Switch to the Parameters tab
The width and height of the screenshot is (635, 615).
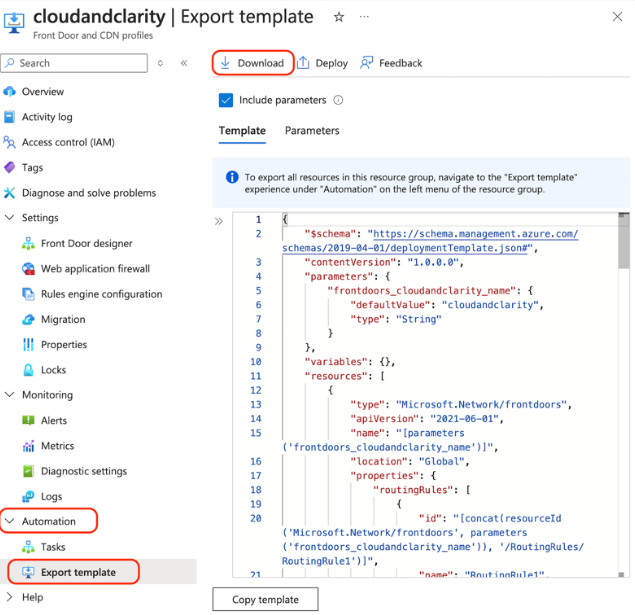click(x=312, y=131)
